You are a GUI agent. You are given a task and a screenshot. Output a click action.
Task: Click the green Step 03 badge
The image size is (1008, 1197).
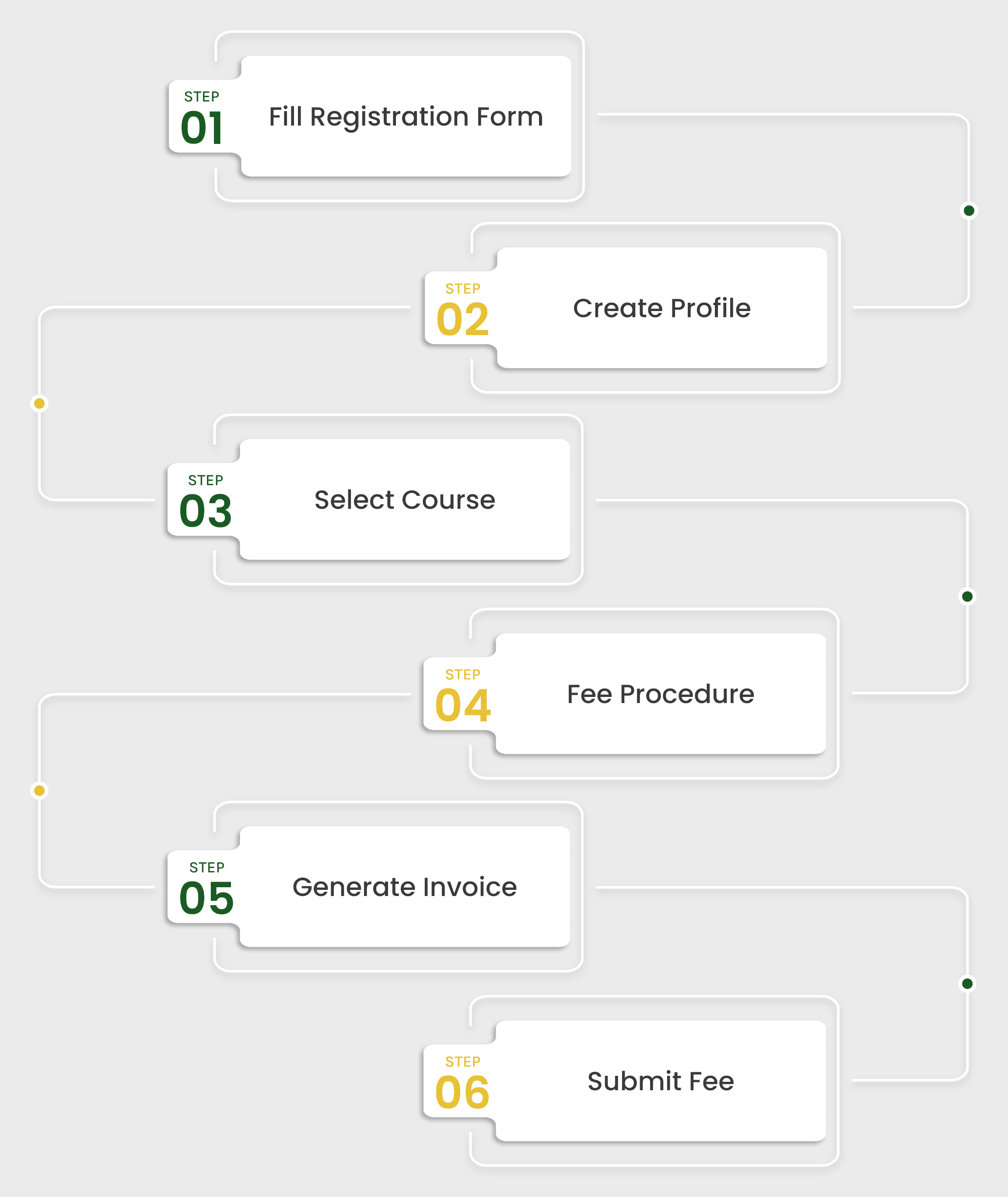[205, 500]
